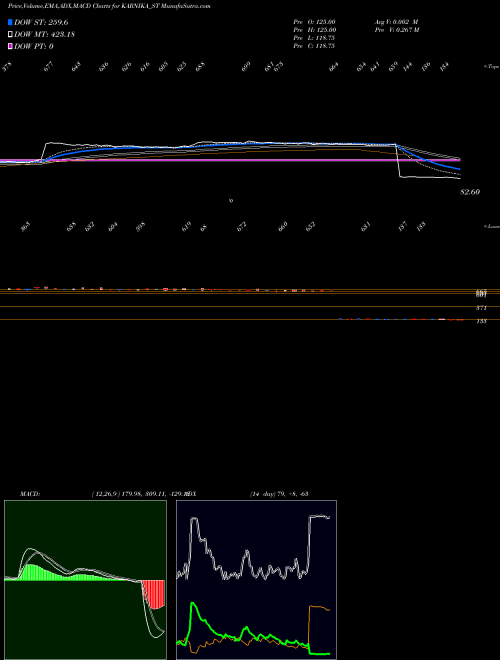This screenshot has width=500, height=660.
Task: Click the '(14 day) 79, +8, -68' ADX values
Action: (x=279, y=493)
